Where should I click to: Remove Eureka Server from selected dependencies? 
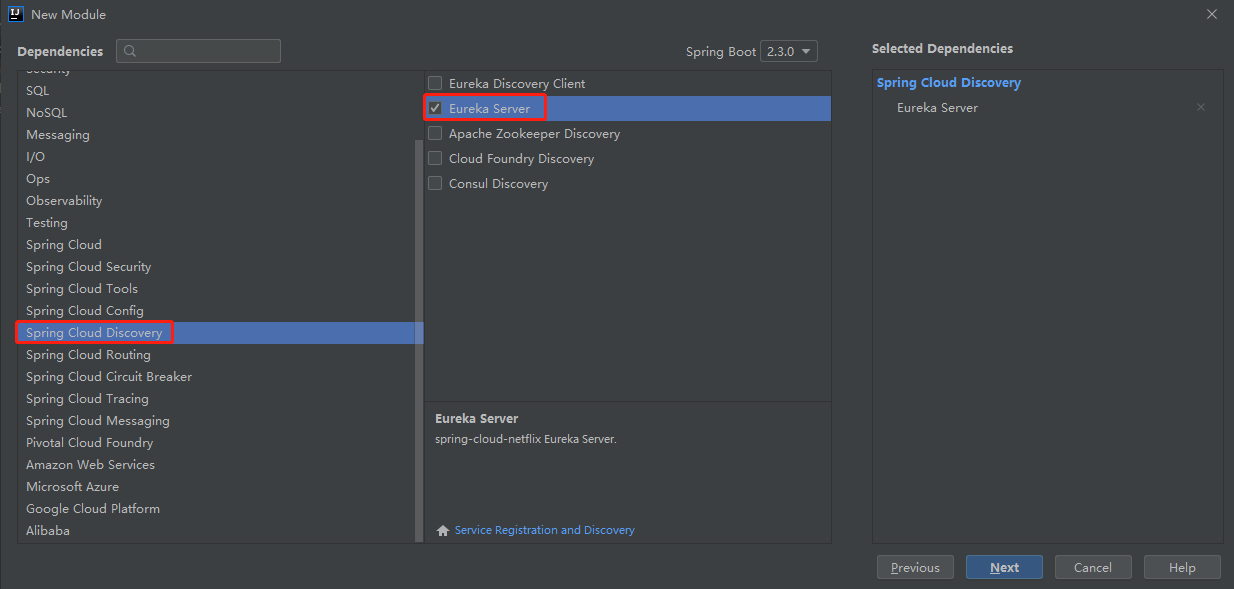click(x=1201, y=108)
